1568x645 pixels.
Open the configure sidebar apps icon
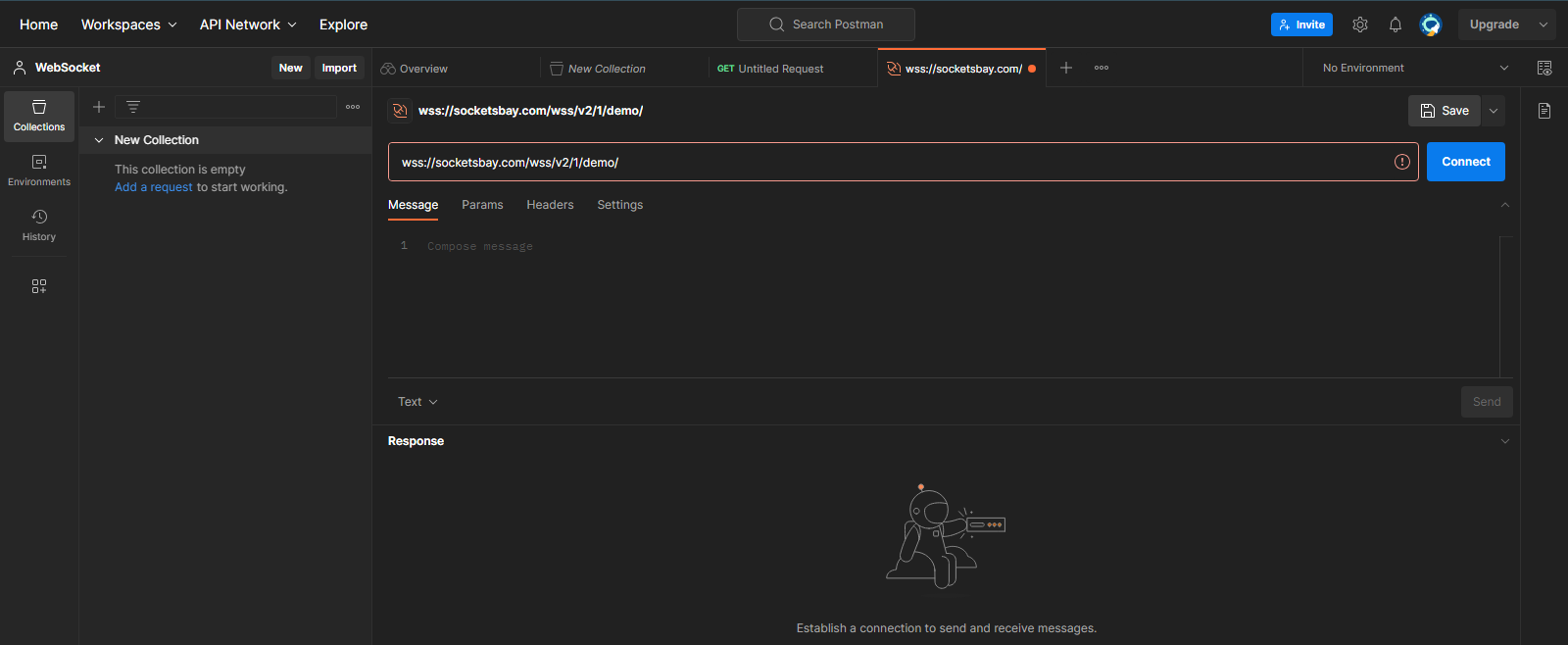coord(39,286)
